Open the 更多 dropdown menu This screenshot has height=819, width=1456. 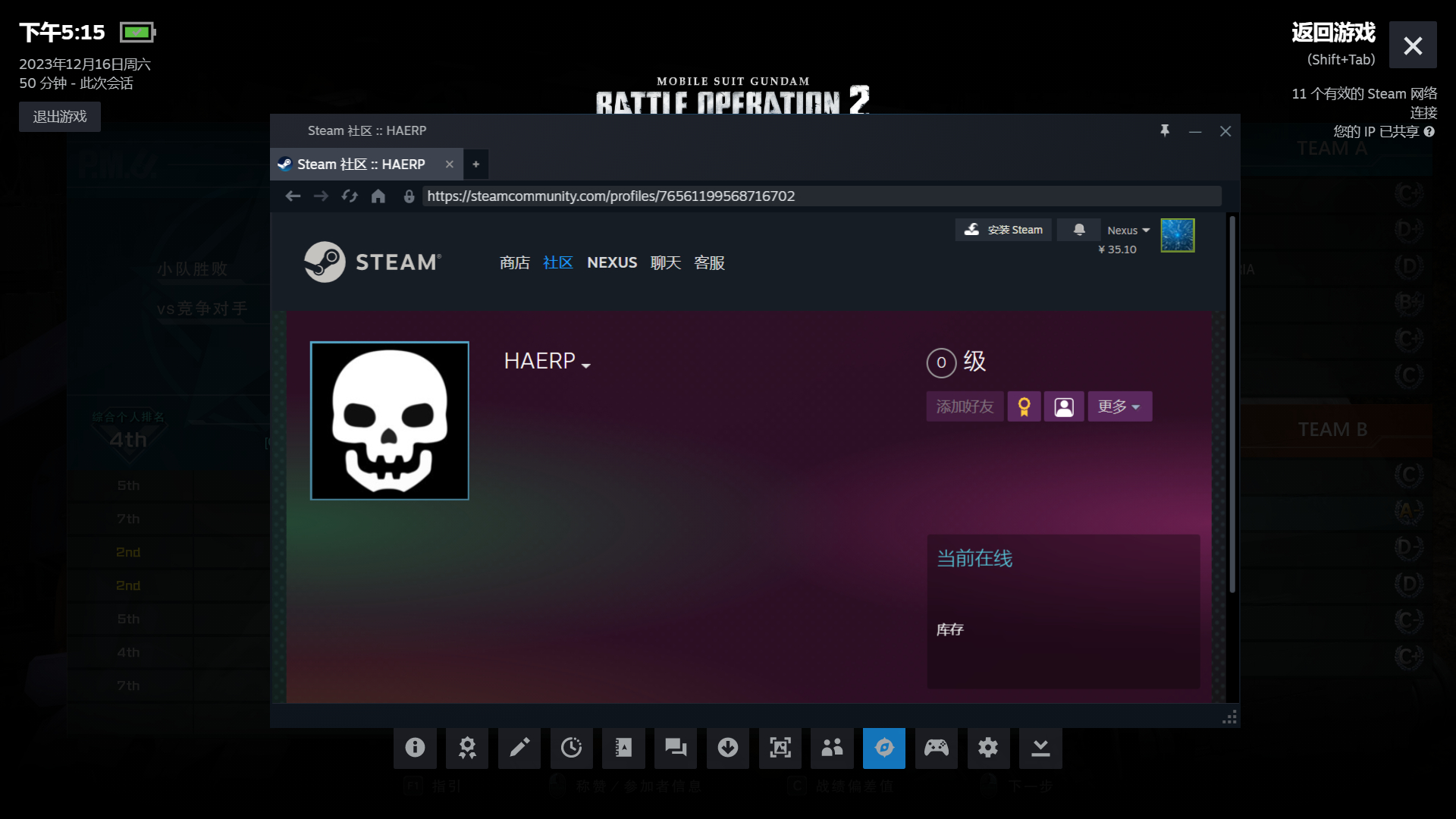point(1120,406)
